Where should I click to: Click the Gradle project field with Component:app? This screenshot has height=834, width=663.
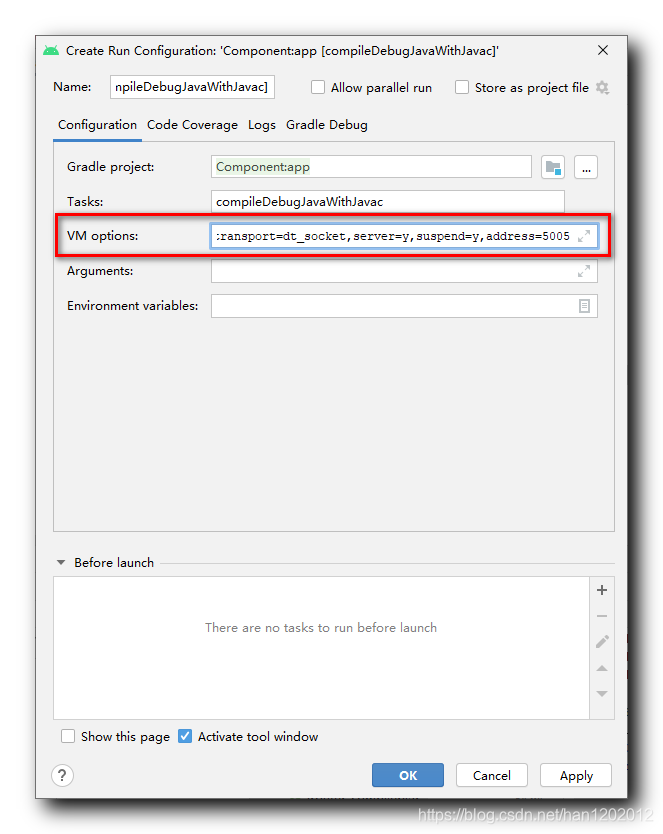371,167
